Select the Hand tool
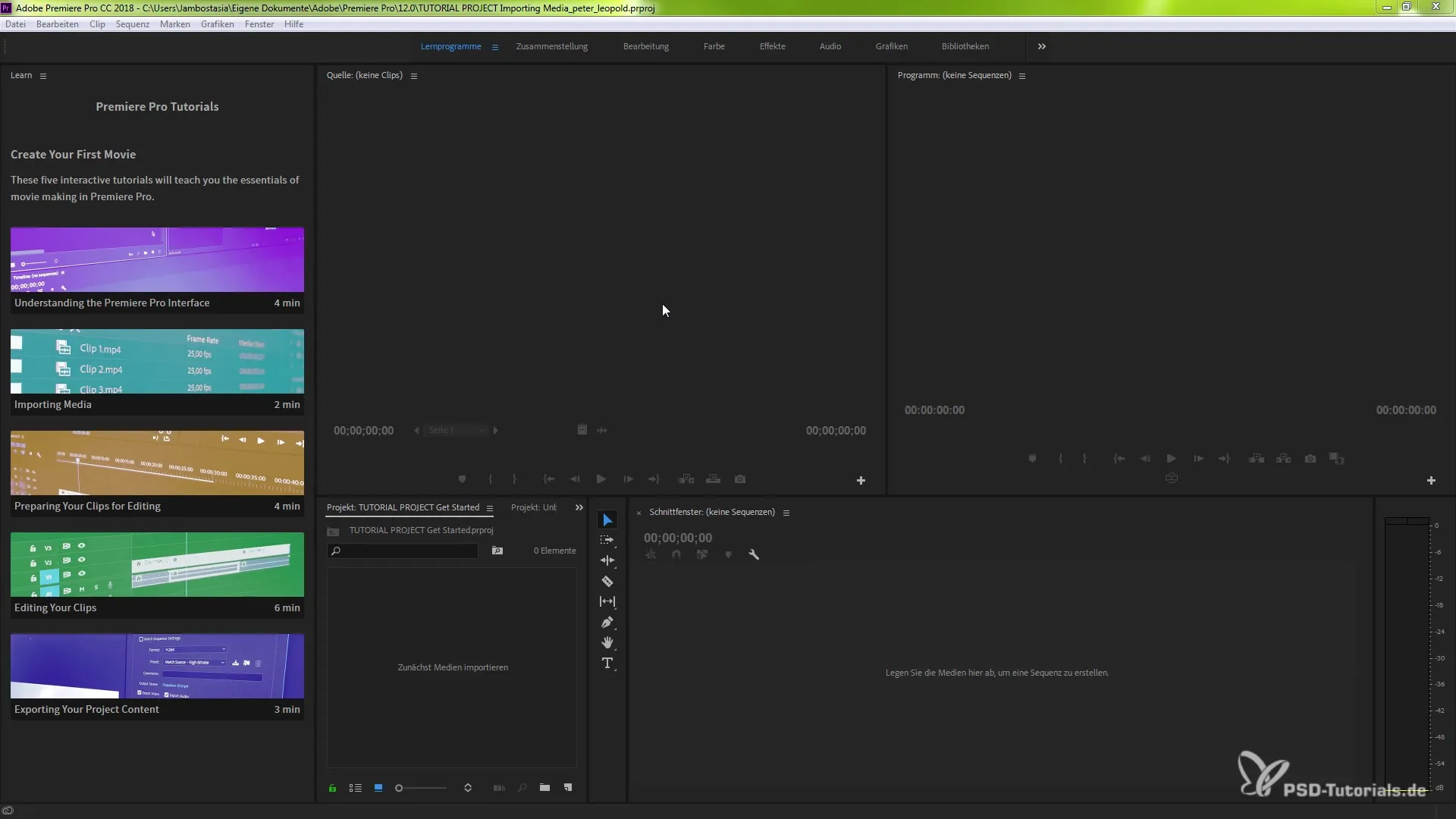The height and width of the screenshot is (819, 1456). tap(607, 642)
